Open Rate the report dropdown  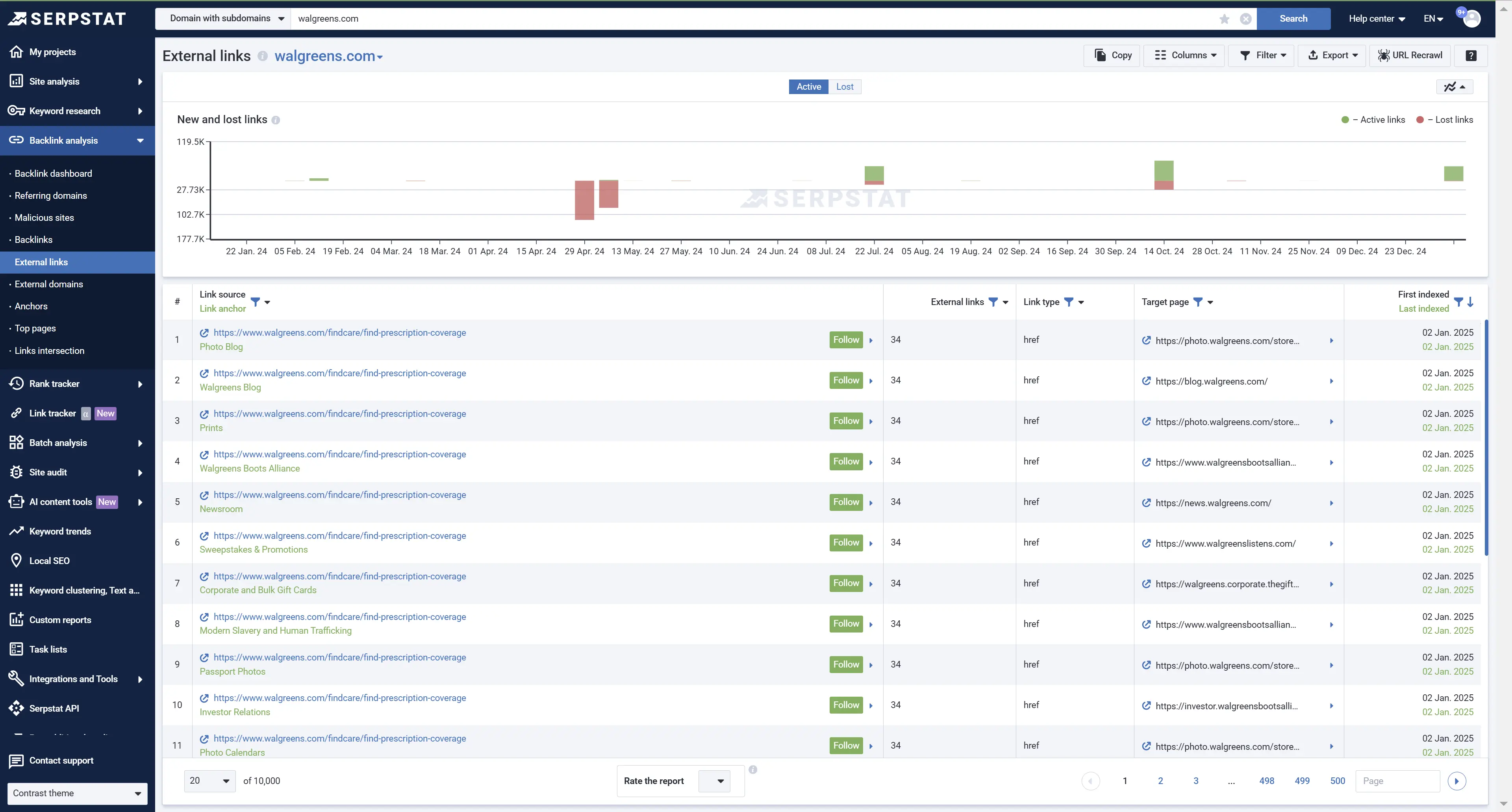tap(715, 781)
